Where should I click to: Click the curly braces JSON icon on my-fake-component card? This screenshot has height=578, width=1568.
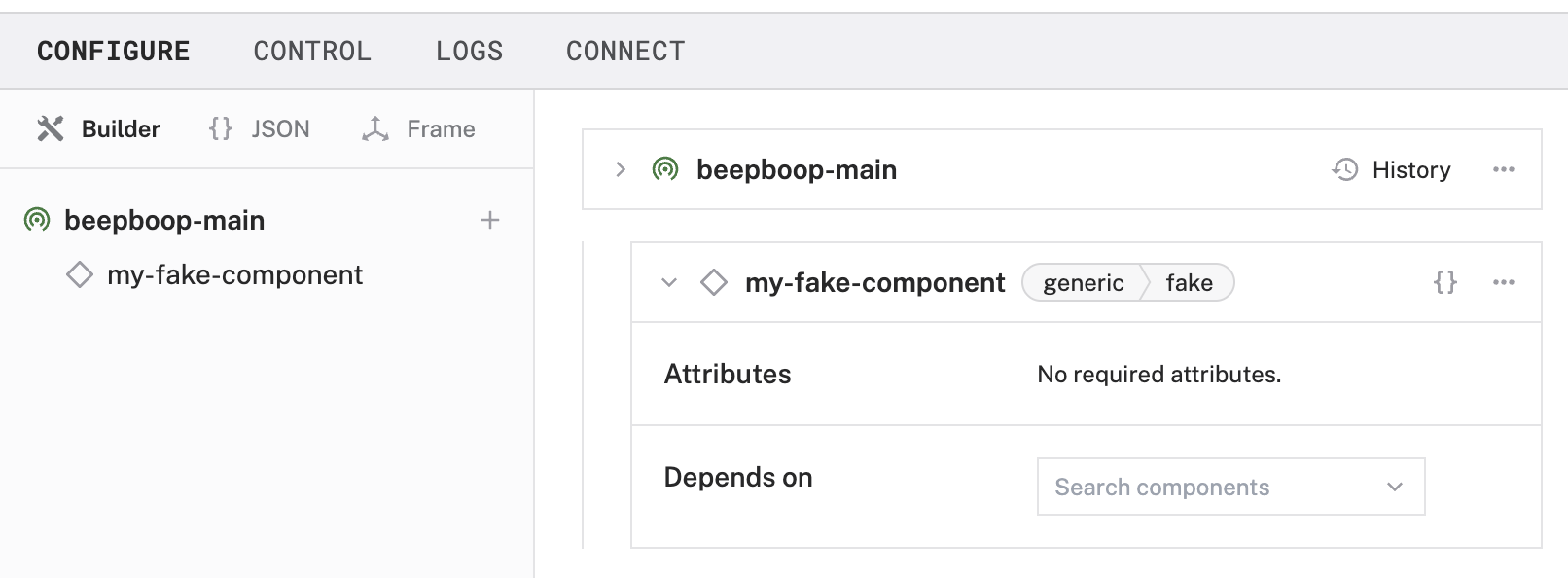coord(1445,283)
